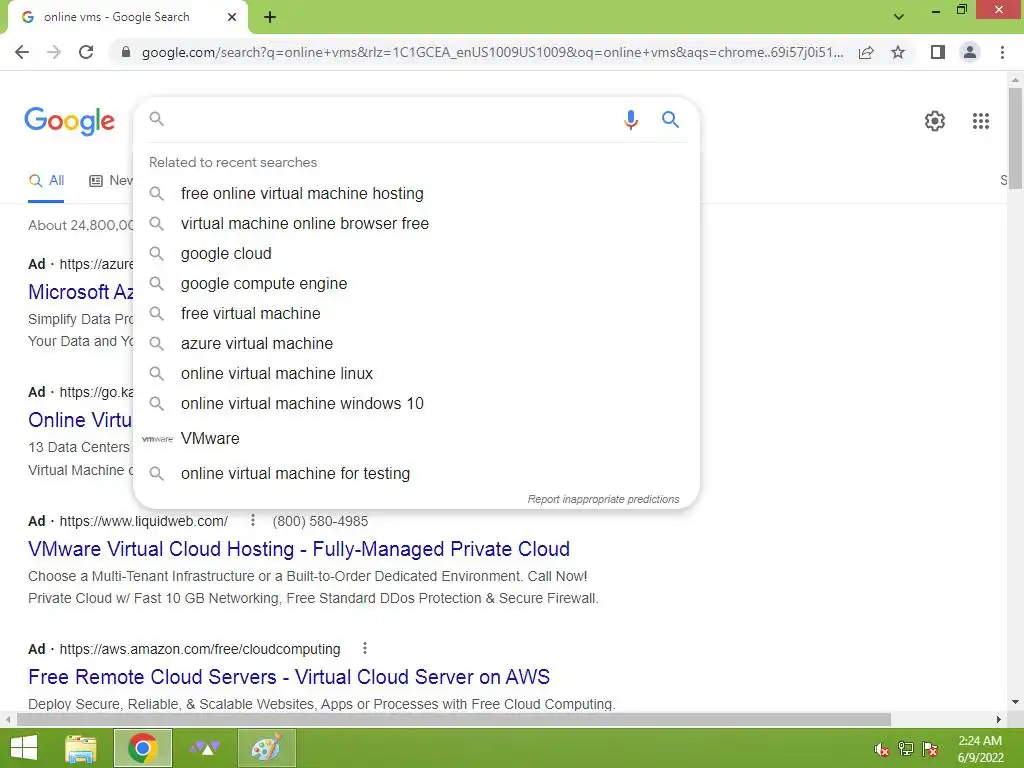
Task: Click the address bar URL
Action: coord(492,52)
